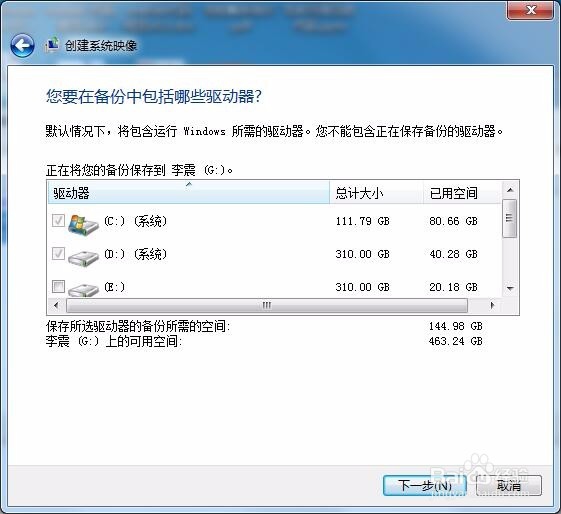Click the horizontal scrollbar thumb in drive list
The height and width of the screenshot is (514, 561).
pyautogui.click(x=267, y=305)
